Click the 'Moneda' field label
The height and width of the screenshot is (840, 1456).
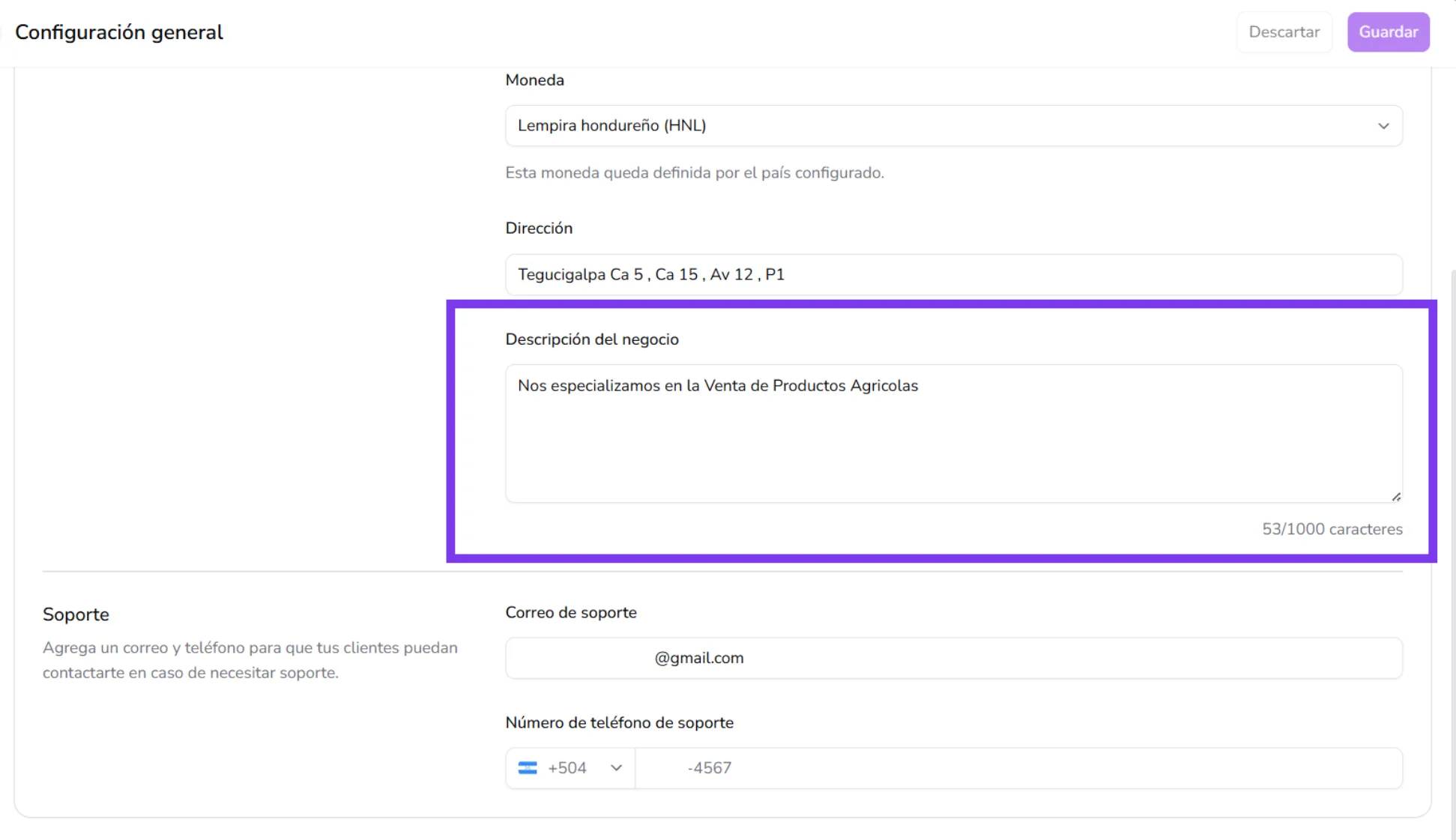[x=534, y=80]
